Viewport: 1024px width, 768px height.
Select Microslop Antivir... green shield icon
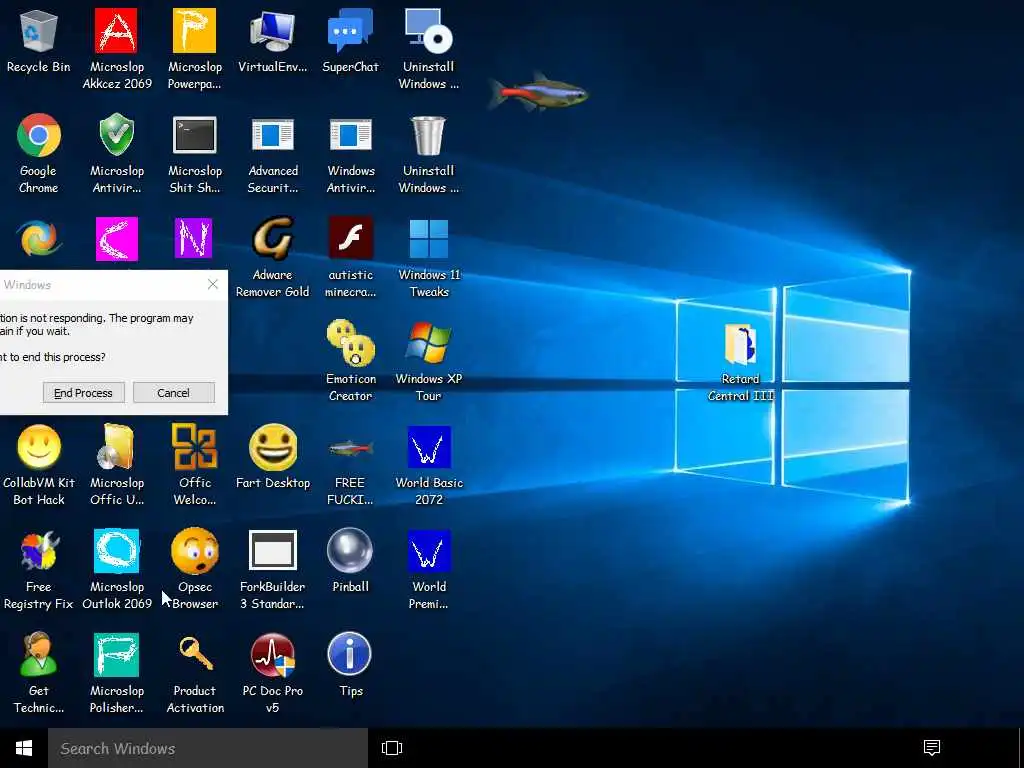click(116, 135)
